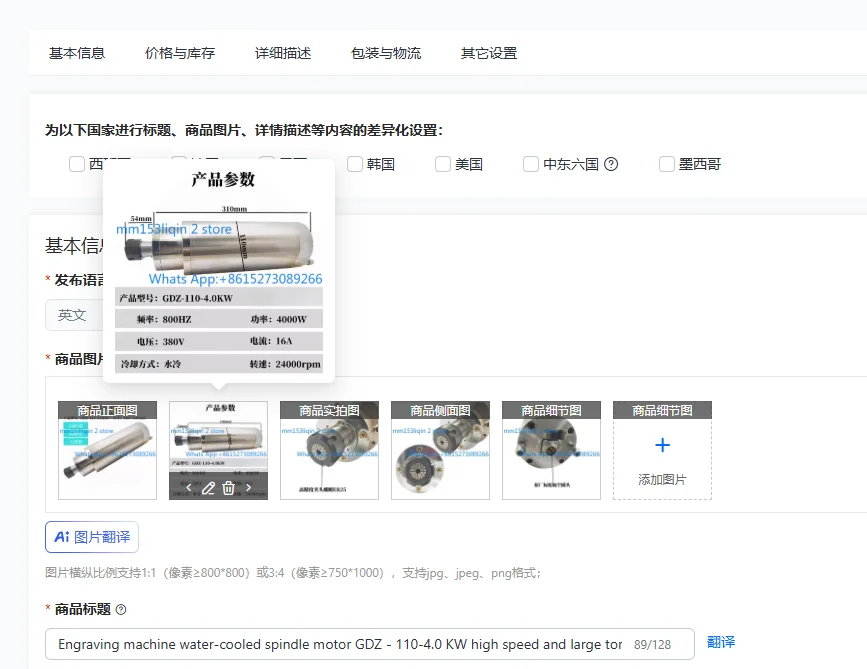This screenshot has height=669, width=867.
Task: Enable the 墨西哥 checkbox
Action: click(x=667, y=164)
